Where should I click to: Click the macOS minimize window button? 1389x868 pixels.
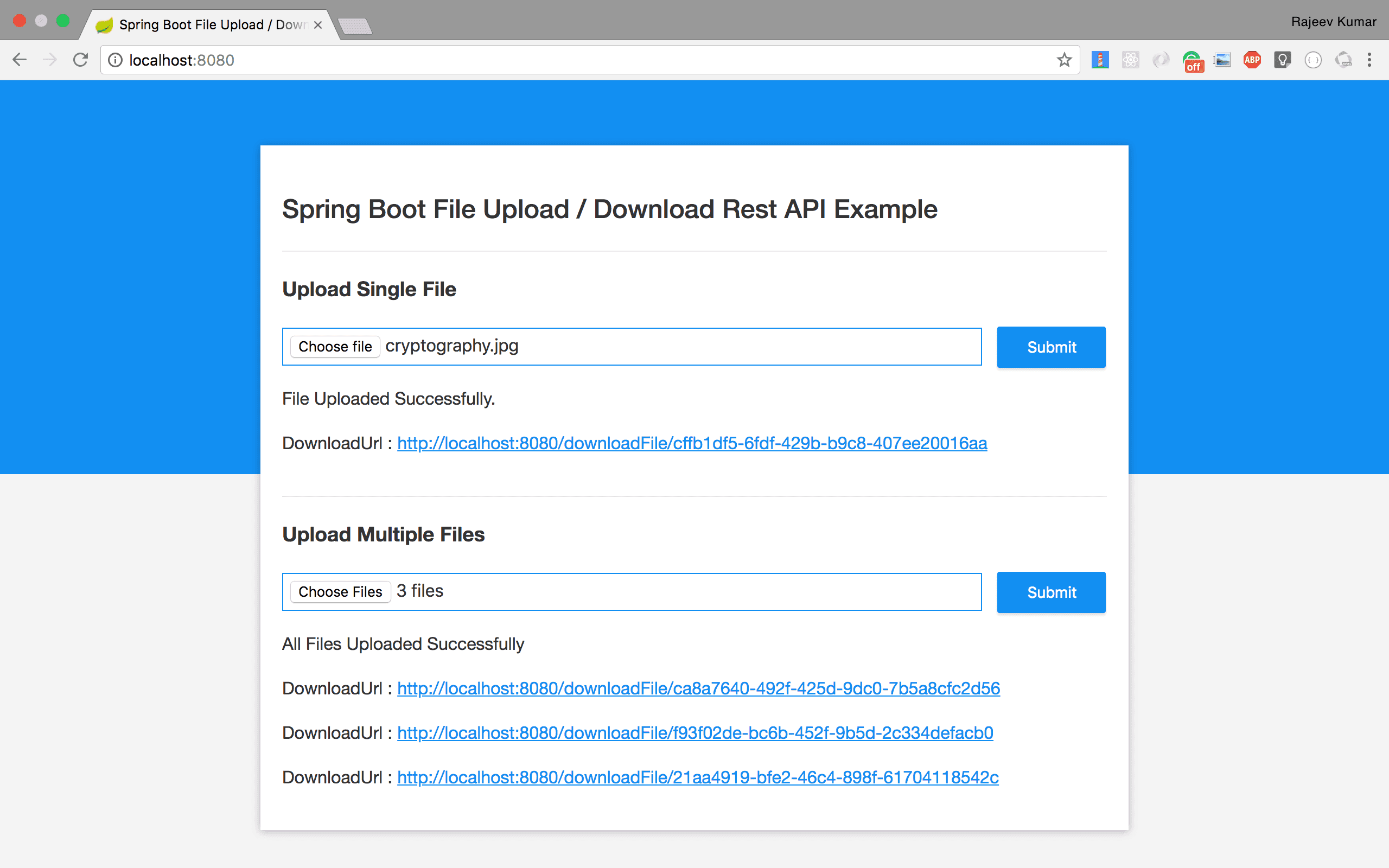pyautogui.click(x=41, y=21)
